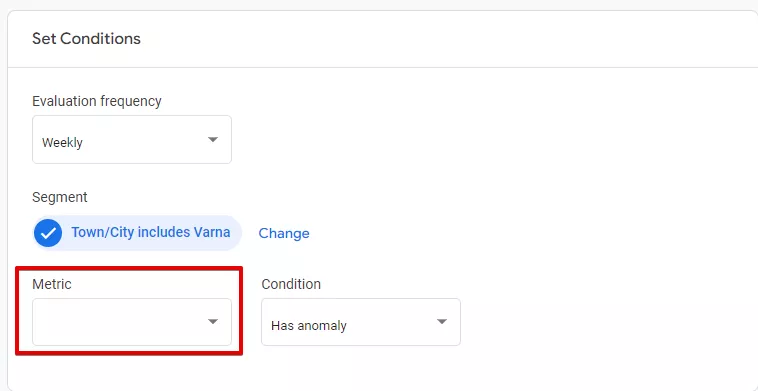Click the 'Condition' field label
This screenshot has height=391, width=758.
tap(291, 284)
